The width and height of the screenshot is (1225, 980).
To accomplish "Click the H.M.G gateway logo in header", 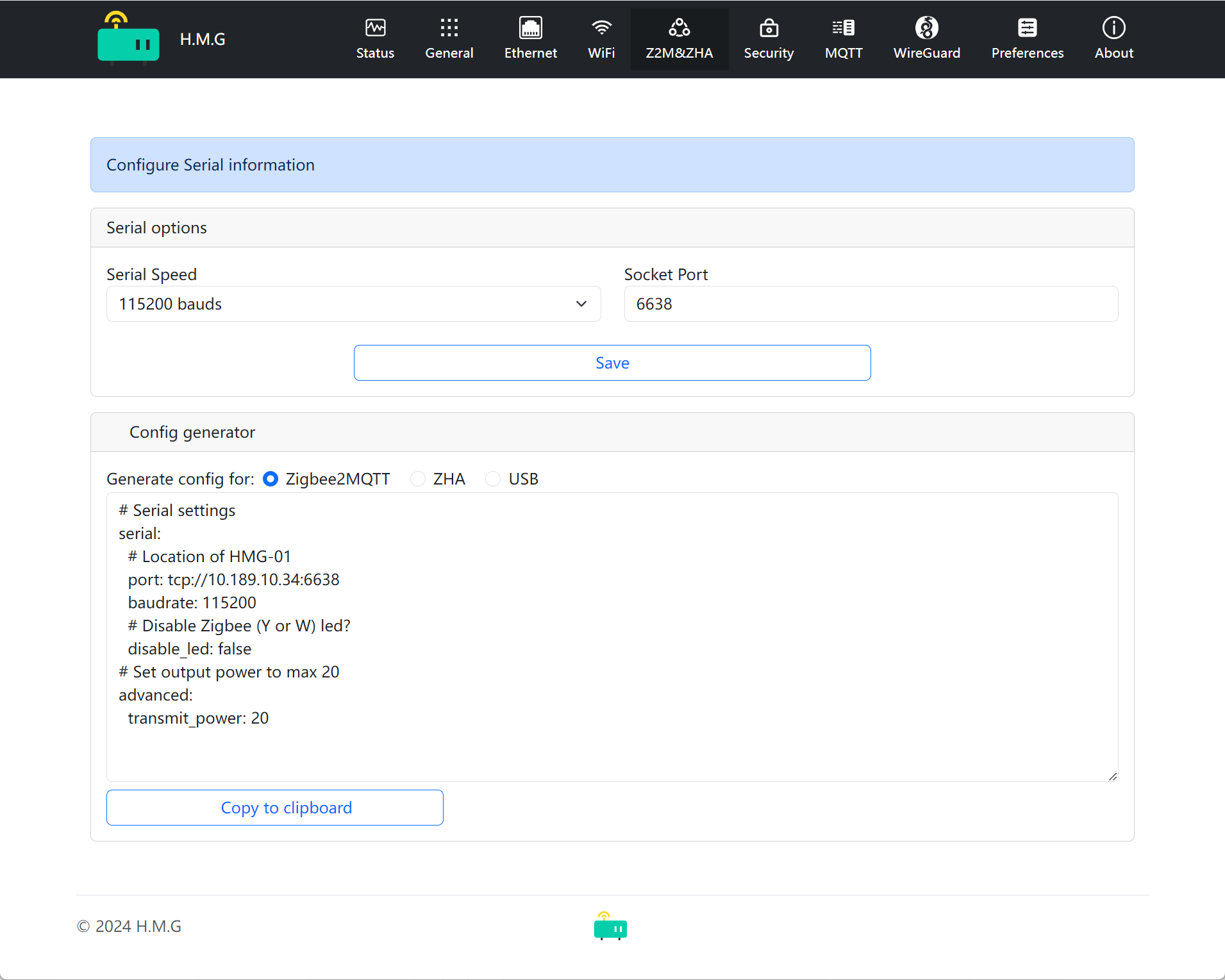I will 128,39.
